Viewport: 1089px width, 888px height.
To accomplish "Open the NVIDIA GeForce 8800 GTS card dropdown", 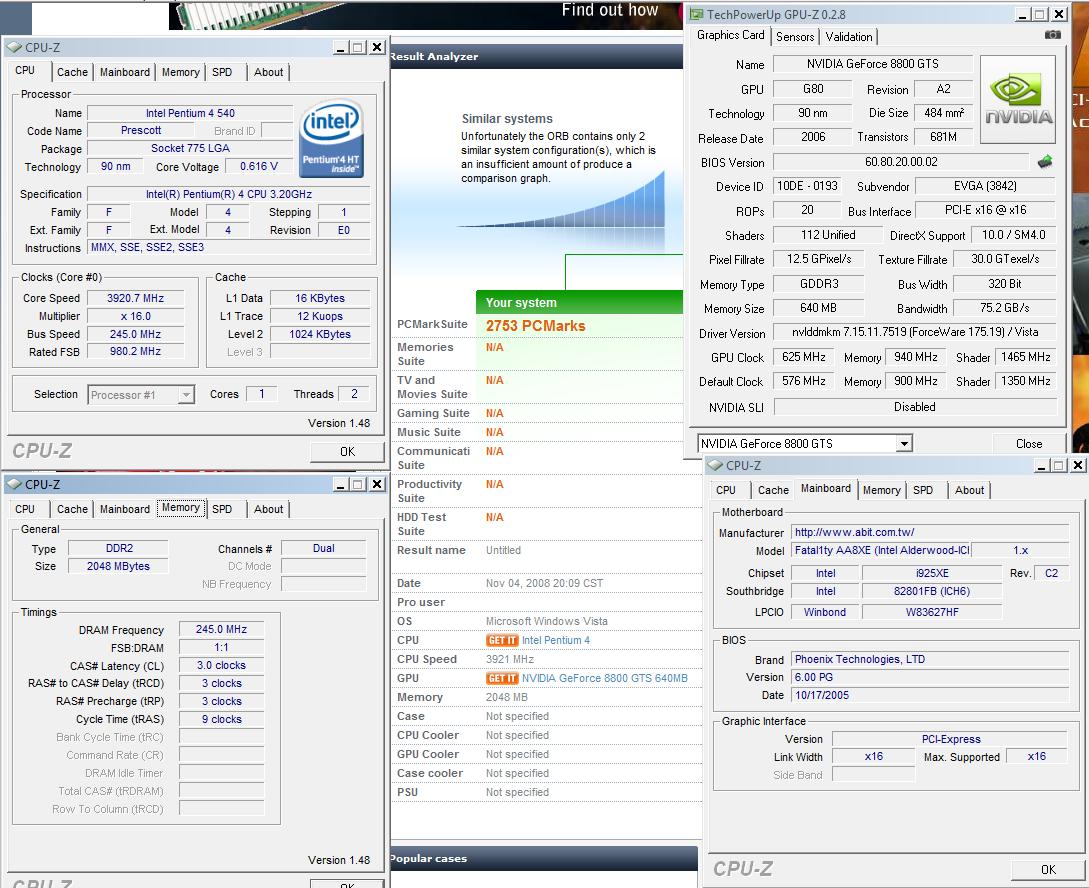I will click(903, 444).
